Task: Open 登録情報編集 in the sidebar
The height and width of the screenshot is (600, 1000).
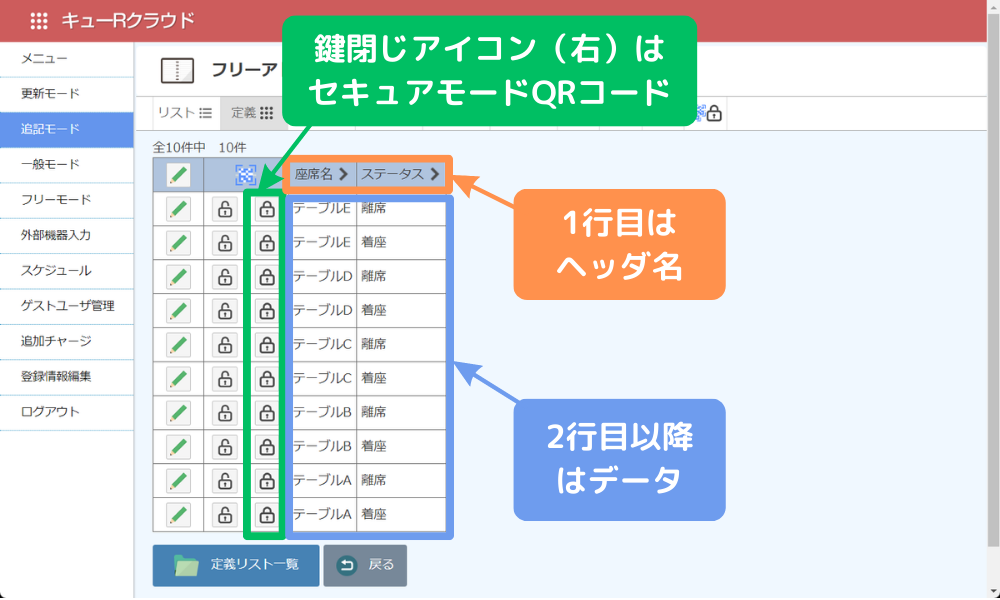Action: click(x=66, y=377)
